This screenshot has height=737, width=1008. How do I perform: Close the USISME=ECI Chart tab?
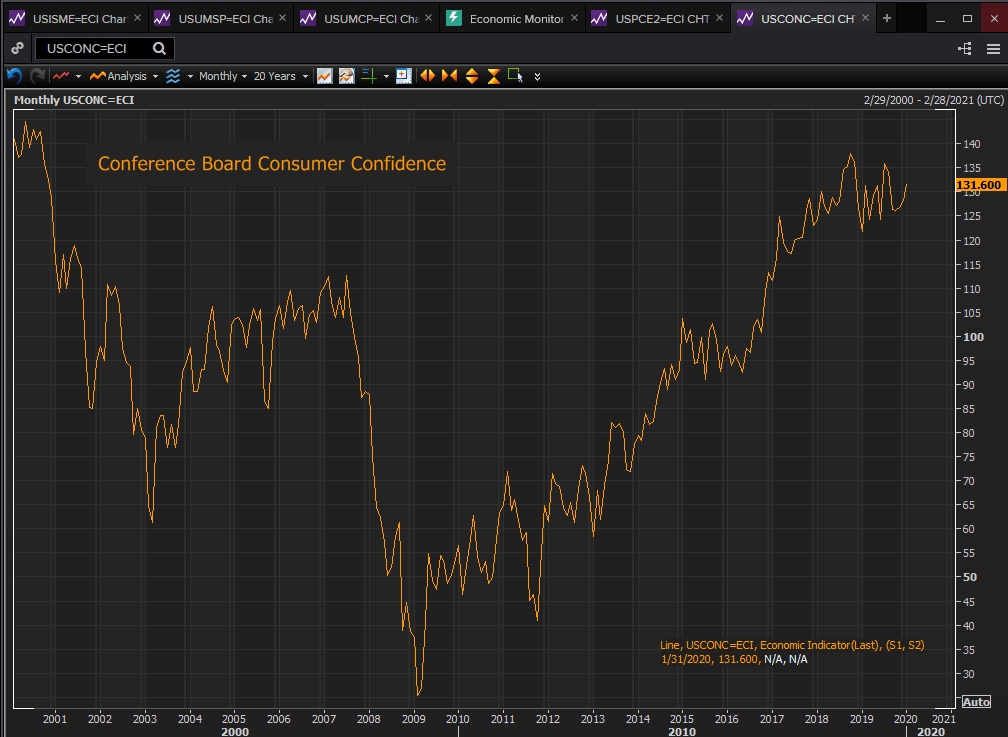coord(137,18)
